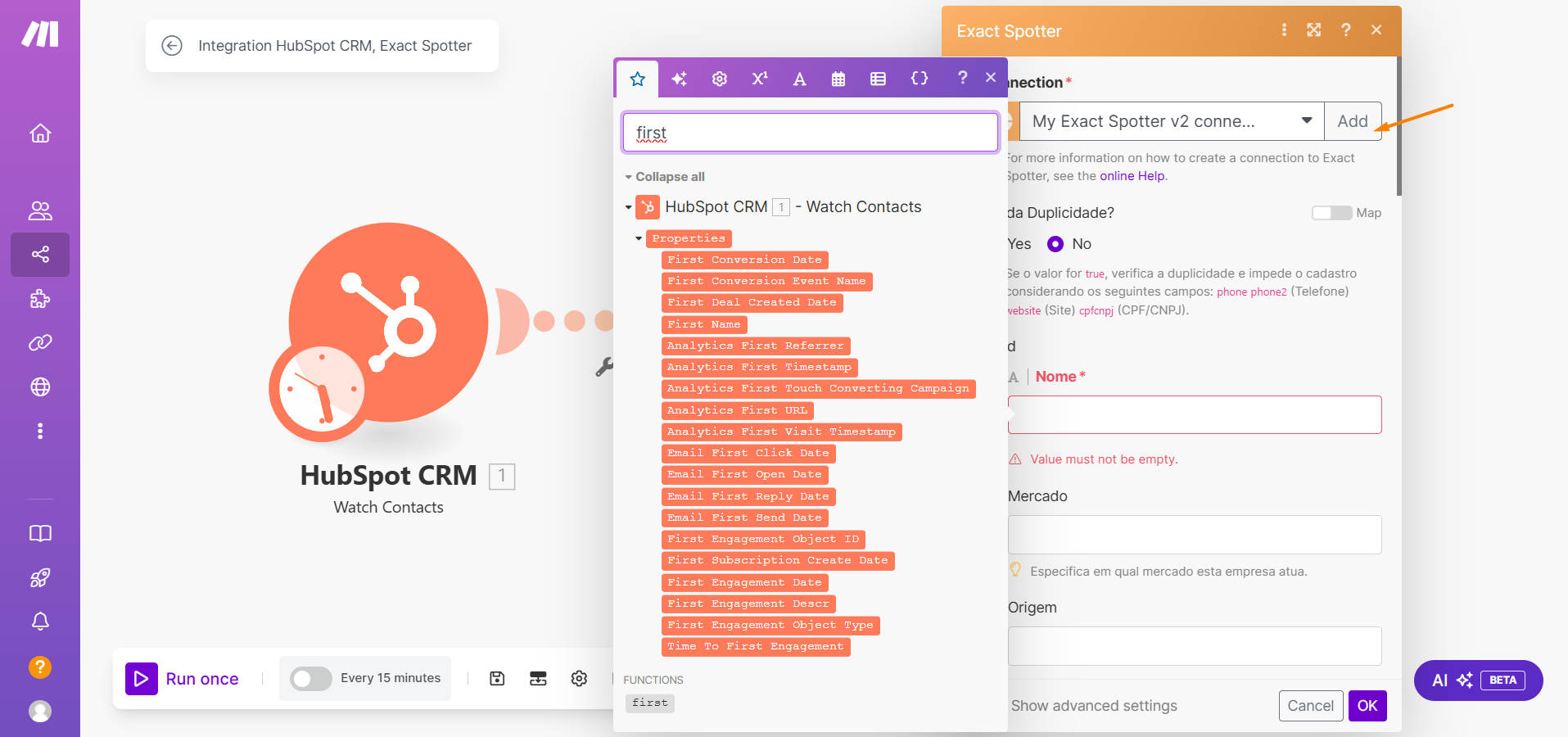This screenshot has width=1568, height=737.
Task: Open help in the mapping panel
Action: [963, 77]
